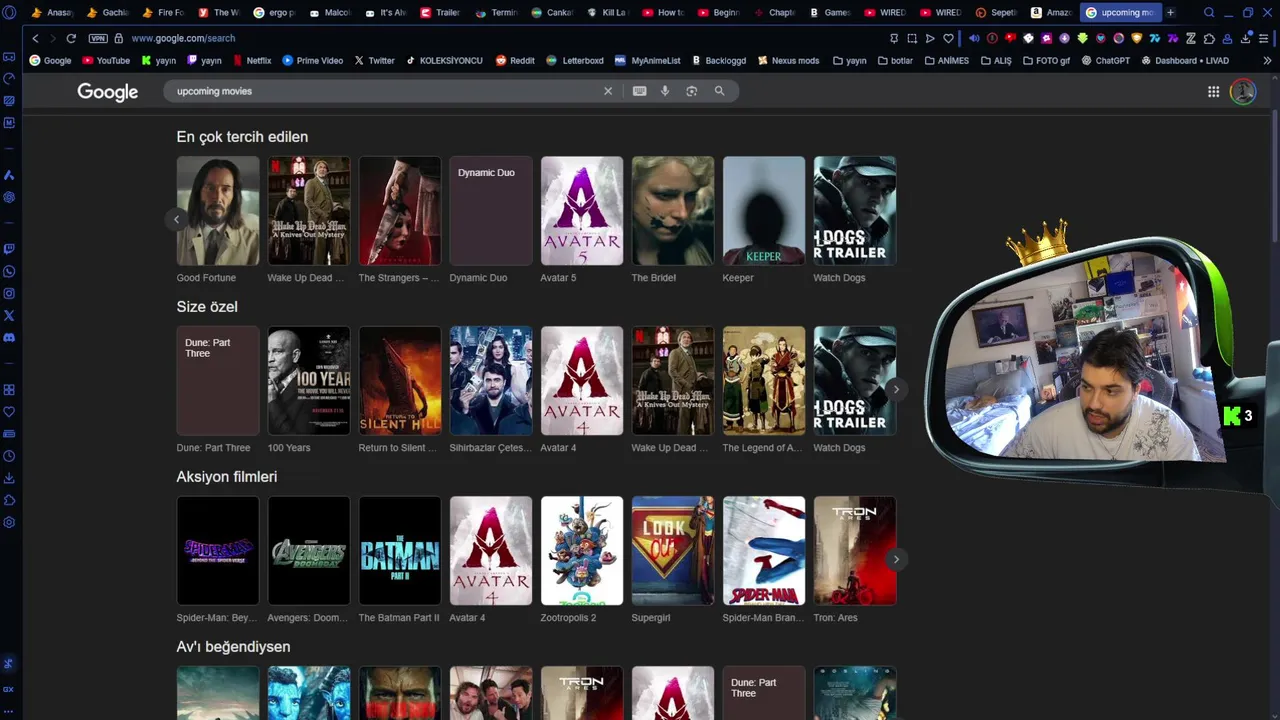Open Discord in the sidebar

click(9, 337)
